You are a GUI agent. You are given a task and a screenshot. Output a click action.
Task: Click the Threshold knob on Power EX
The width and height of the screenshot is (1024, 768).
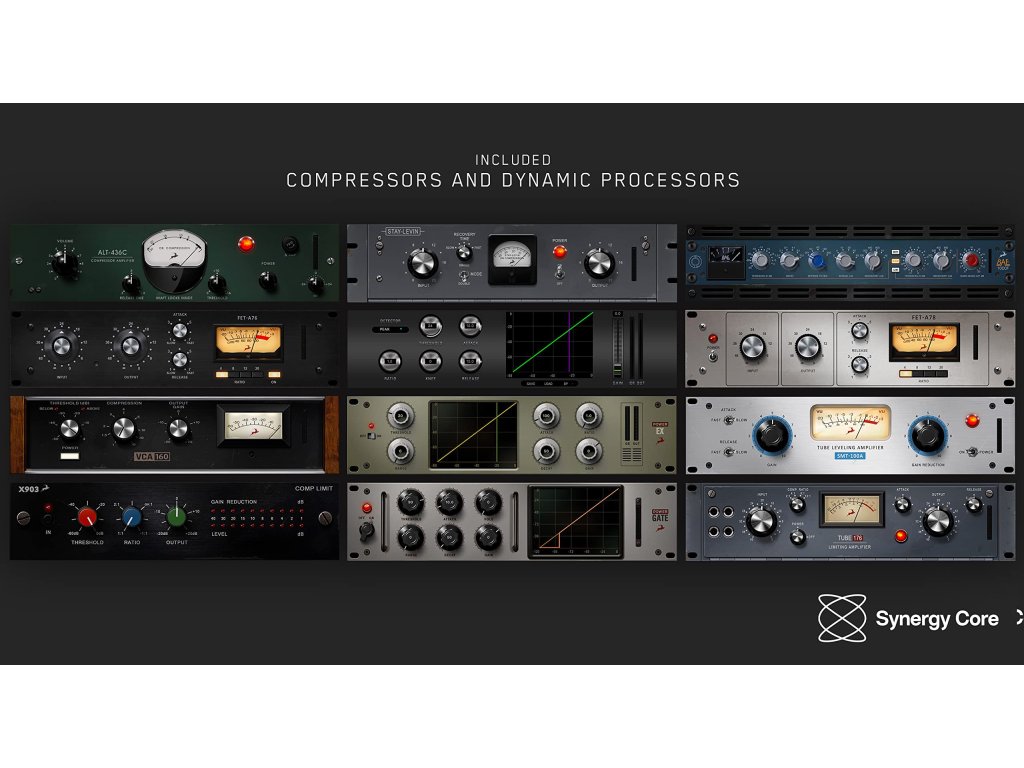point(400,415)
